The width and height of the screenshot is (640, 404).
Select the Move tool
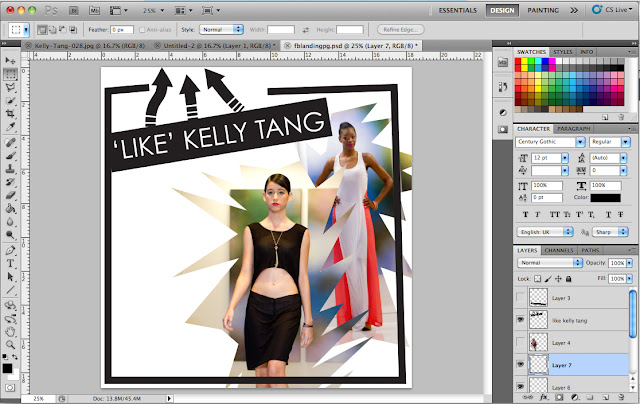[10, 62]
